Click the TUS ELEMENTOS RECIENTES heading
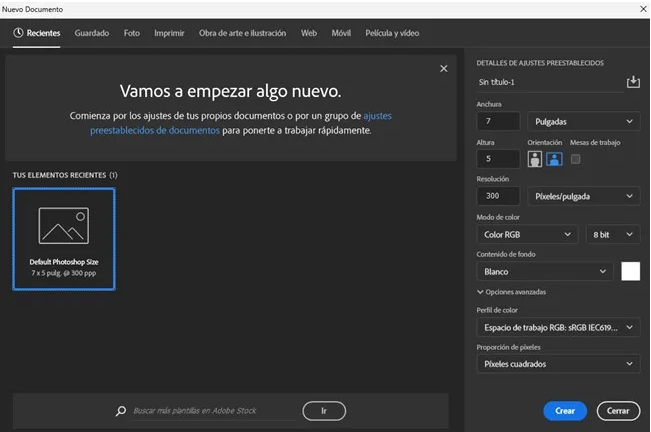The height and width of the screenshot is (432, 651). tap(65, 175)
